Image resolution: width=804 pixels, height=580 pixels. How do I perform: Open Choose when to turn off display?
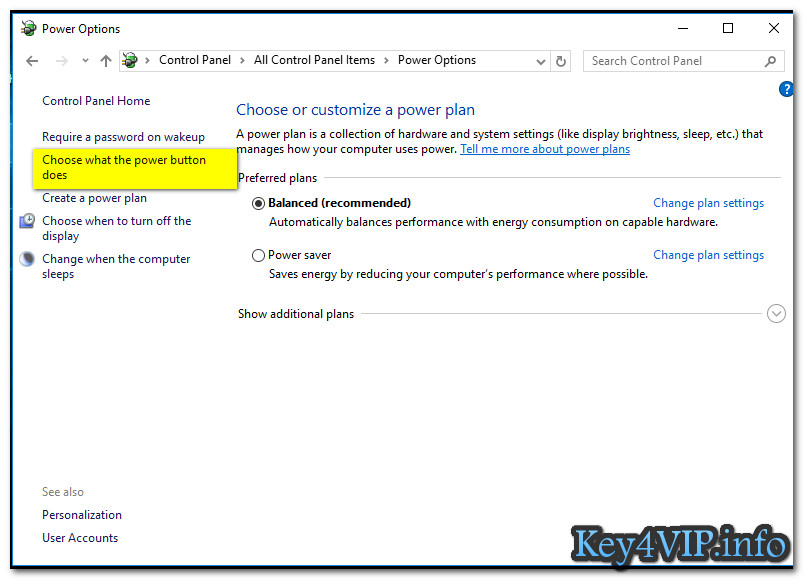[x=117, y=228]
